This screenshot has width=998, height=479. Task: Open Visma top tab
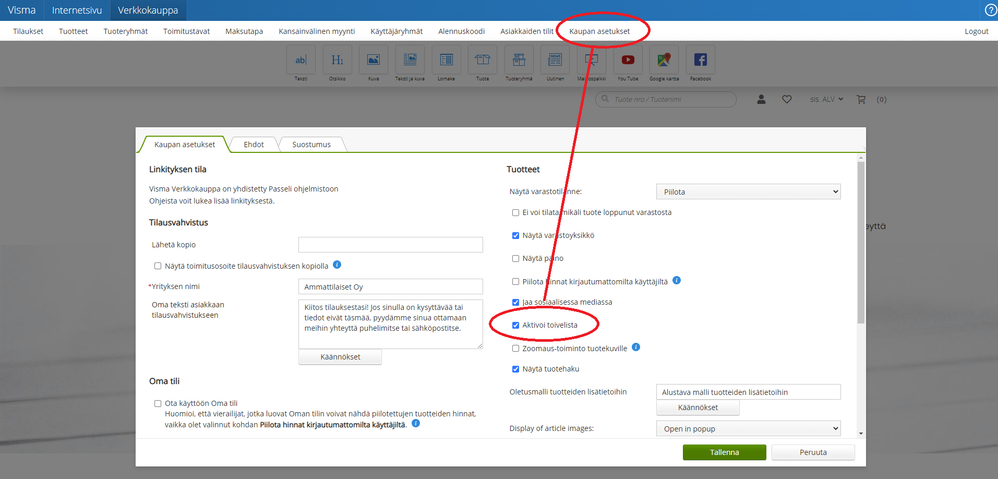[22, 10]
